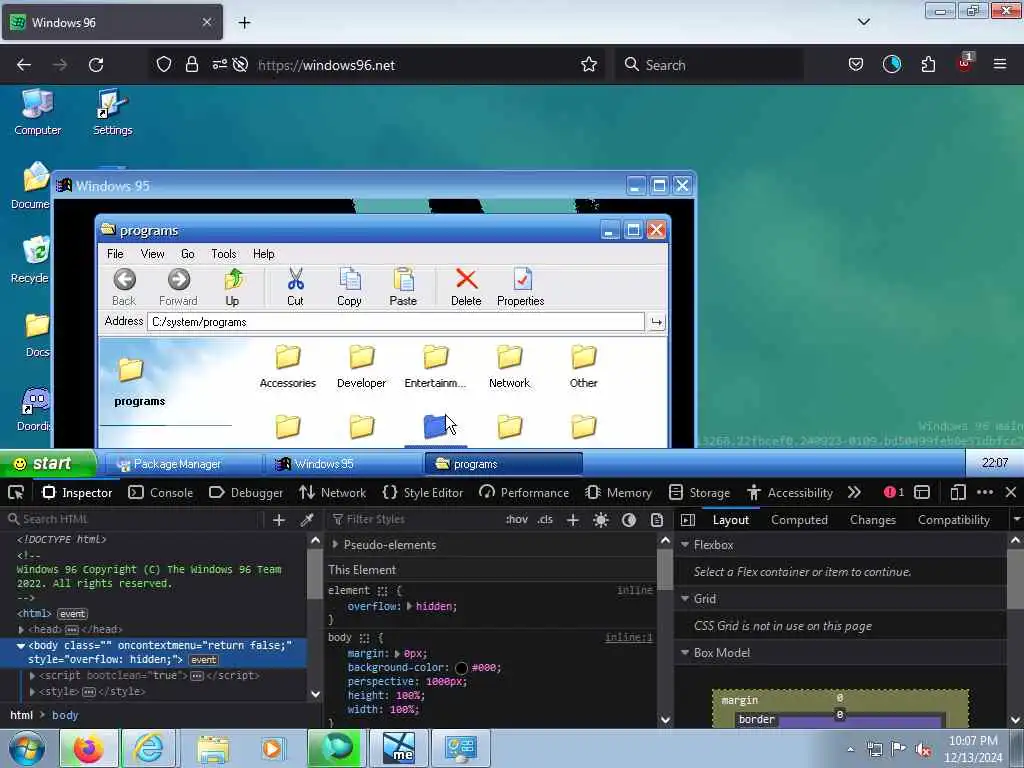
Task: Expand the style element node
Action: (33, 692)
